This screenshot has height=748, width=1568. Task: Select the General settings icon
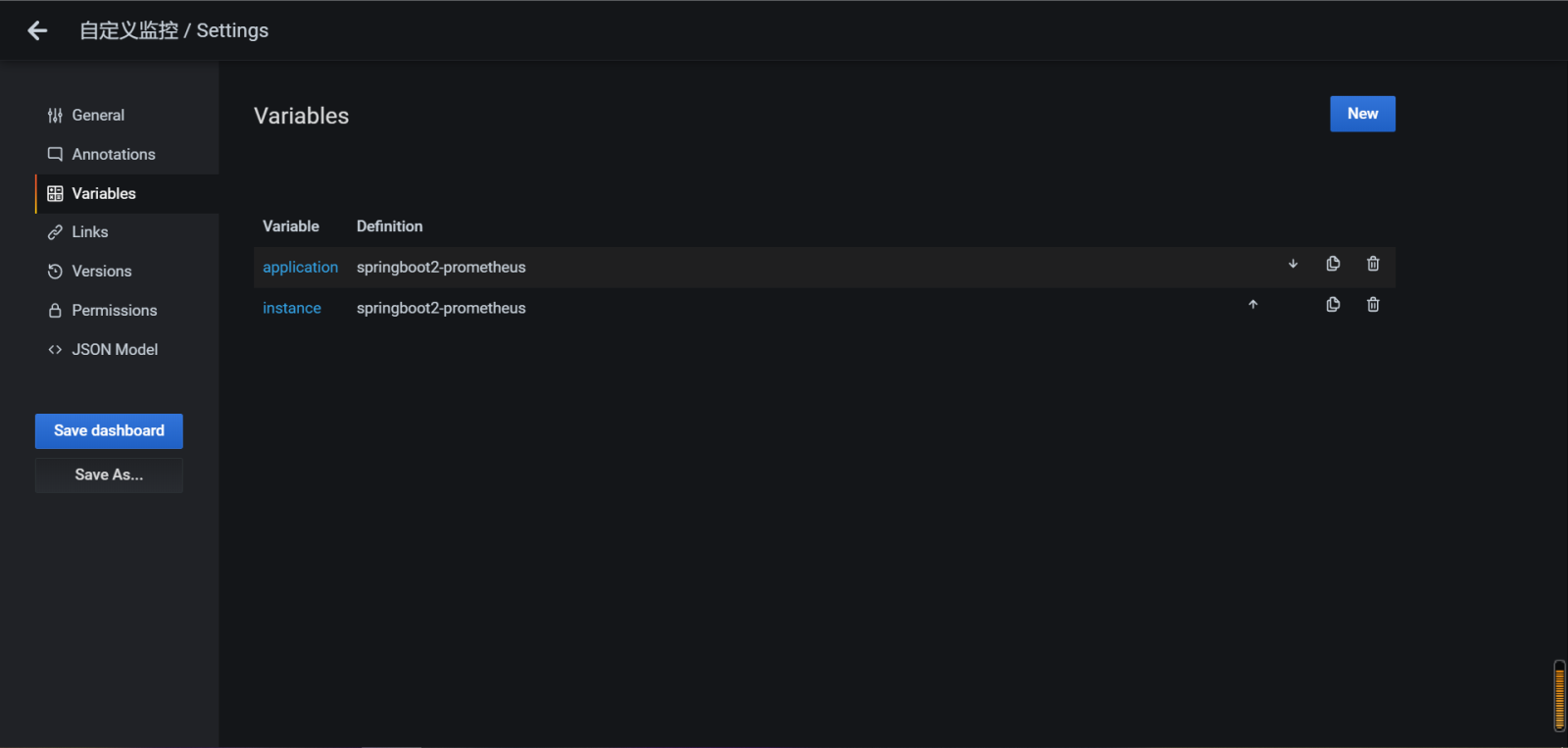[x=55, y=115]
